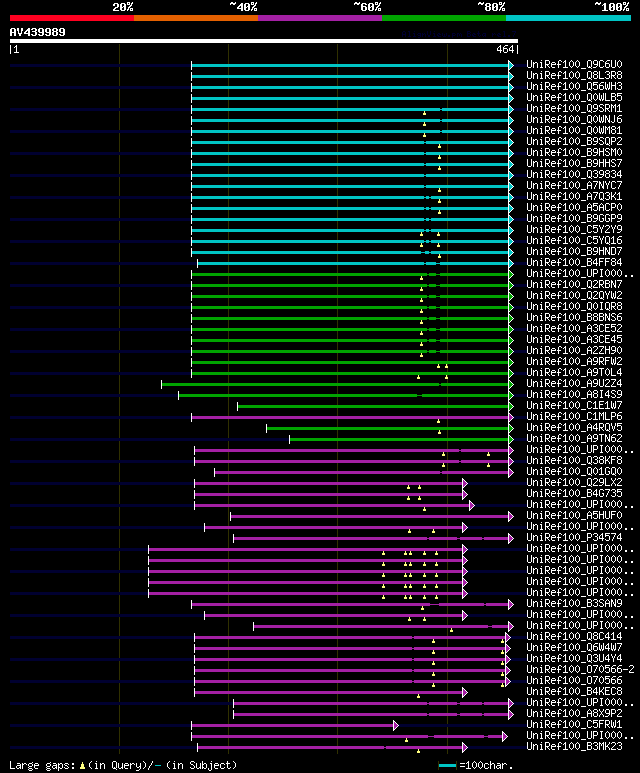
Task: Click the UniRef100_A5HUF0 label
Action: click(574, 516)
